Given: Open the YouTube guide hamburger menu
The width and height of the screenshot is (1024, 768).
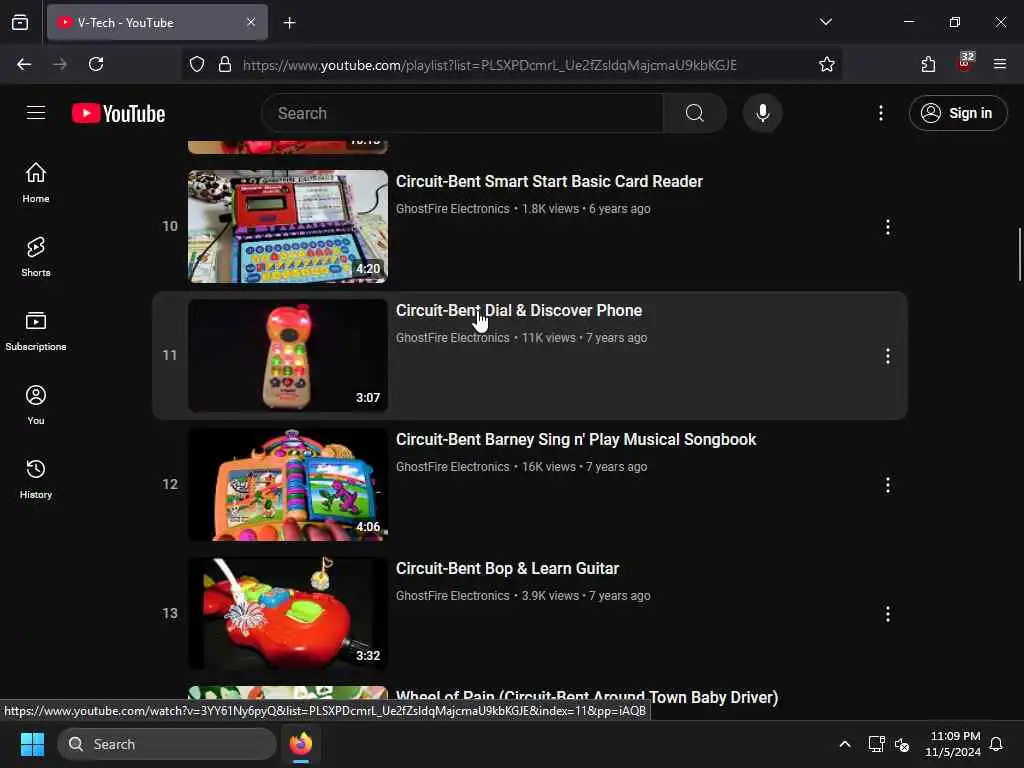Looking at the screenshot, I should (x=36, y=113).
